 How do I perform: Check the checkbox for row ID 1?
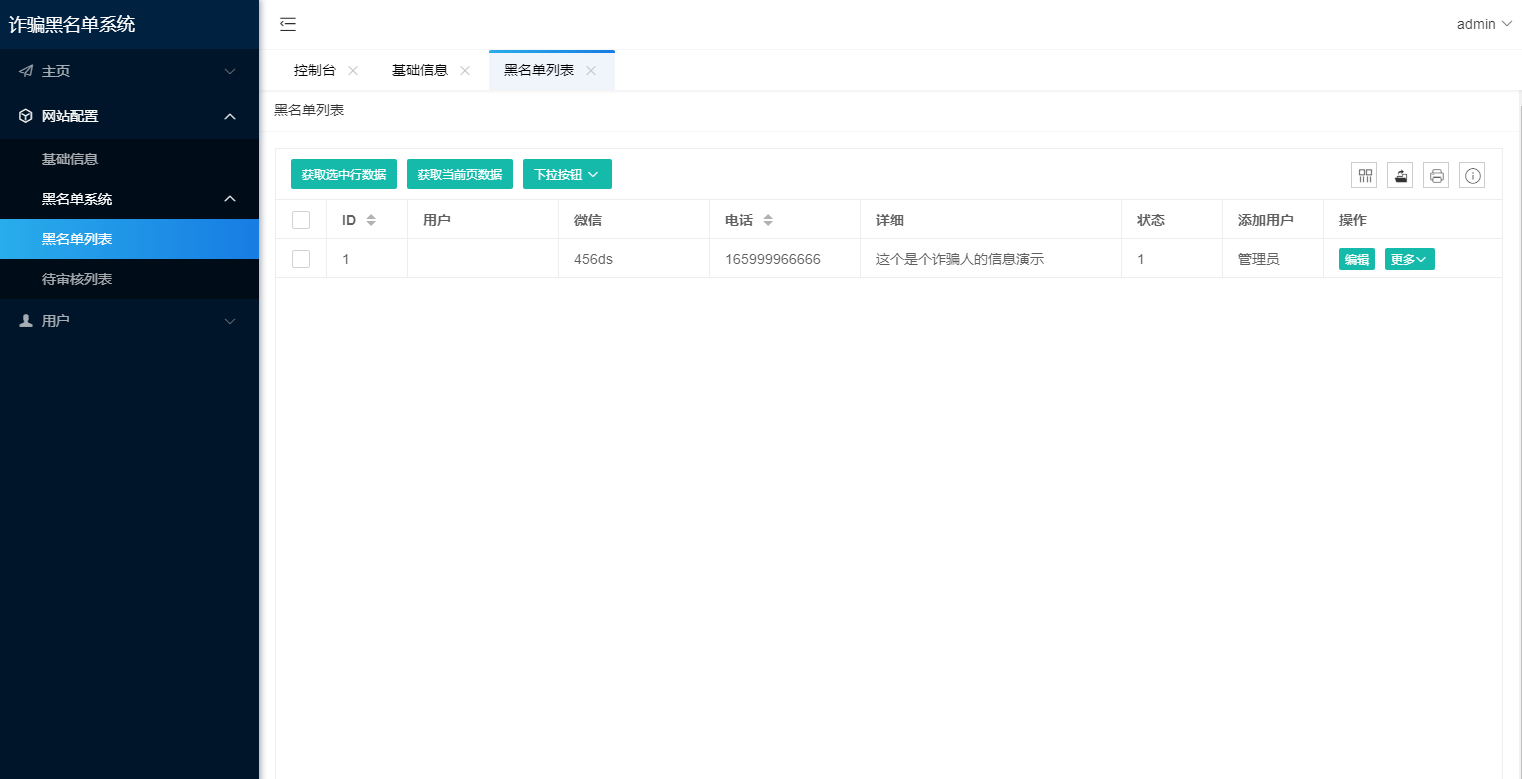pos(301,259)
